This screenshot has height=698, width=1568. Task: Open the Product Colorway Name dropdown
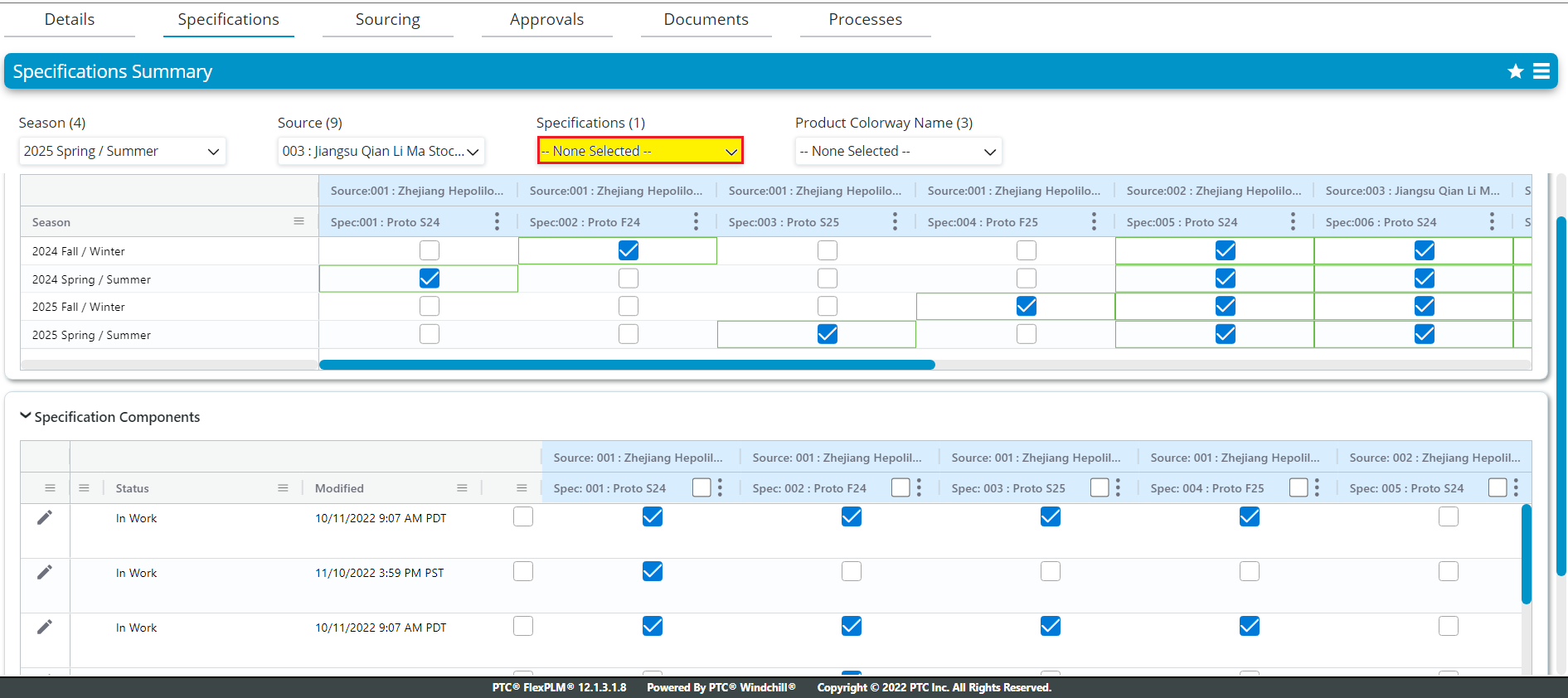[x=898, y=151]
